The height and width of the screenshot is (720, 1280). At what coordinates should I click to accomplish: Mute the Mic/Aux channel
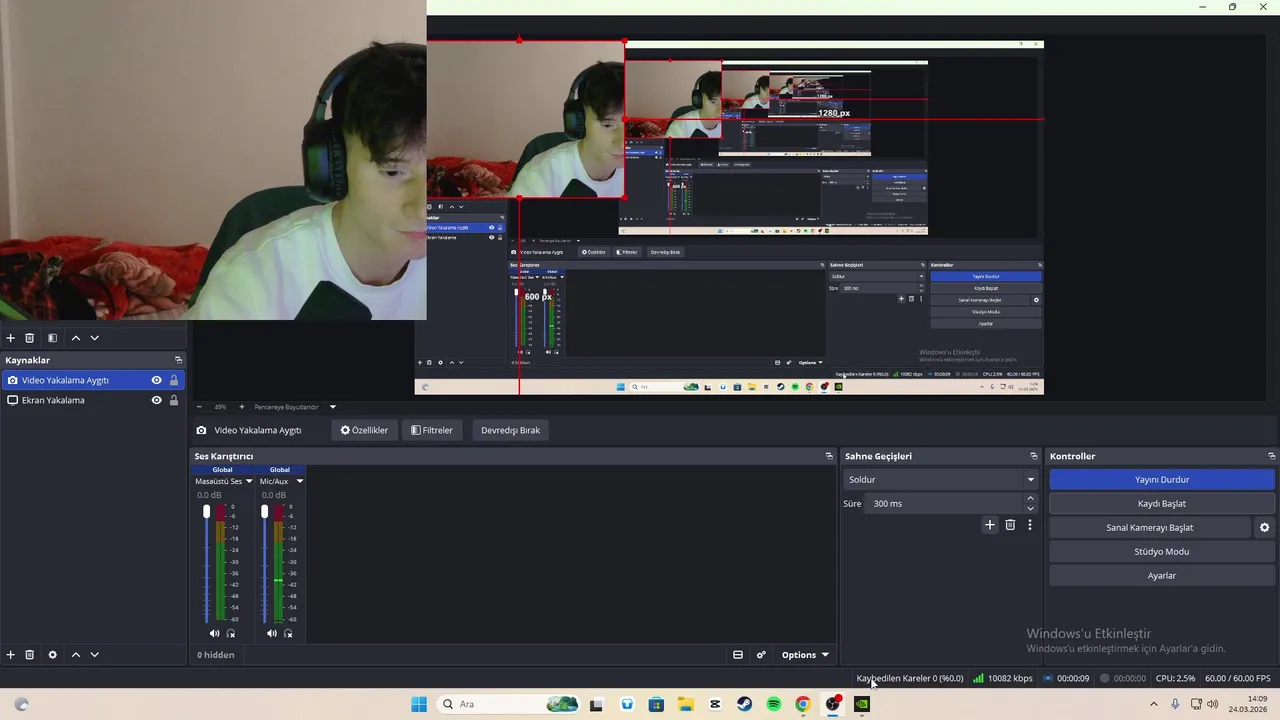coord(271,633)
